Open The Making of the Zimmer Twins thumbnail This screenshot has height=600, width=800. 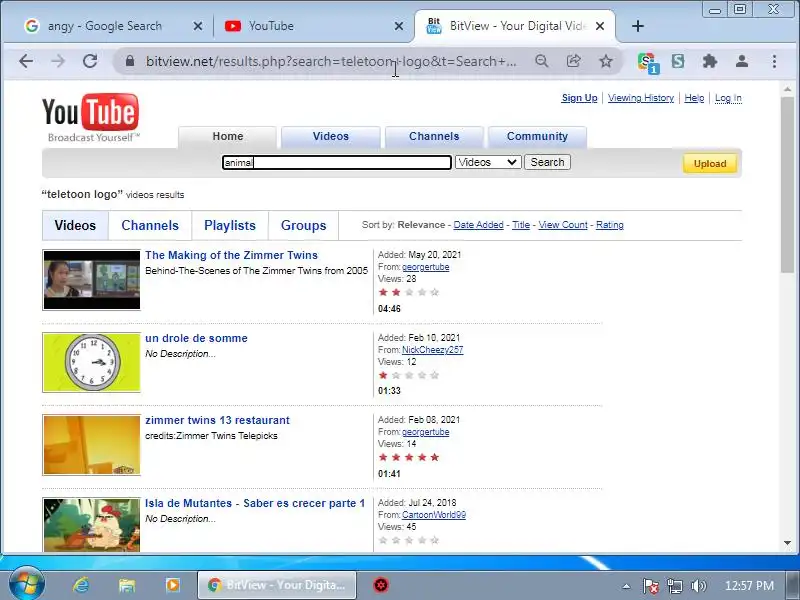click(x=91, y=280)
